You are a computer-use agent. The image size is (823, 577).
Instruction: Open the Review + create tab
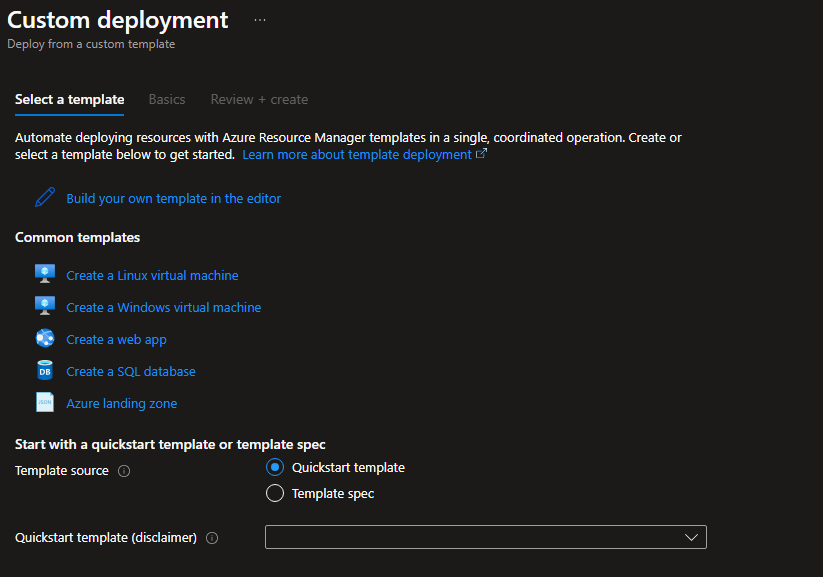click(259, 99)
